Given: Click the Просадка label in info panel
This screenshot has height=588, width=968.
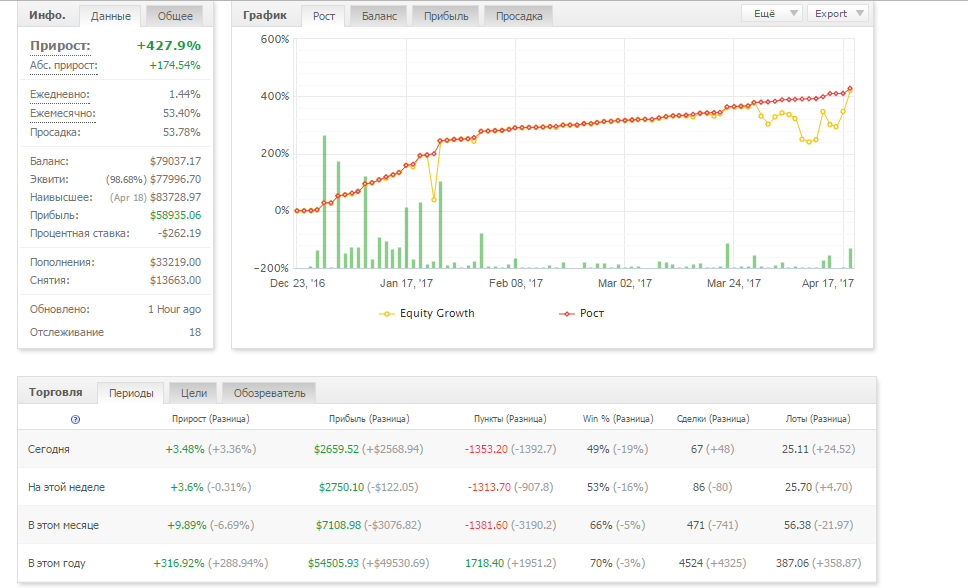Looking at the screenshot, I should point(55,133).
